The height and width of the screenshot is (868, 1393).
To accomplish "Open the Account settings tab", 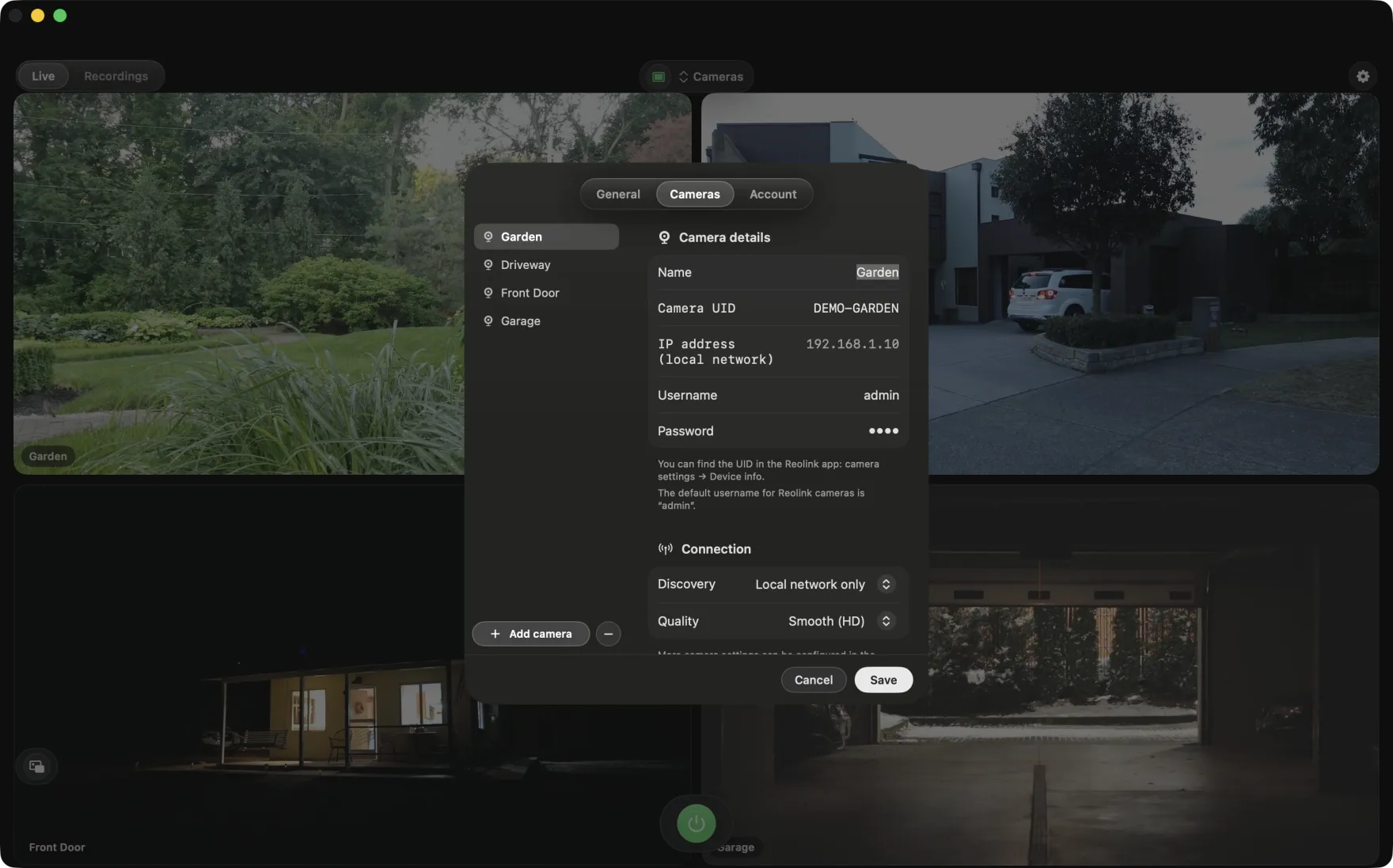I will click(x=773, y=194).
